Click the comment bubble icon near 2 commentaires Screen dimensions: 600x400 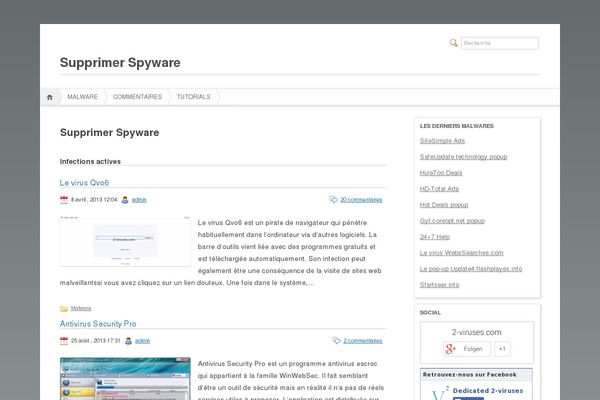[336, 340]
